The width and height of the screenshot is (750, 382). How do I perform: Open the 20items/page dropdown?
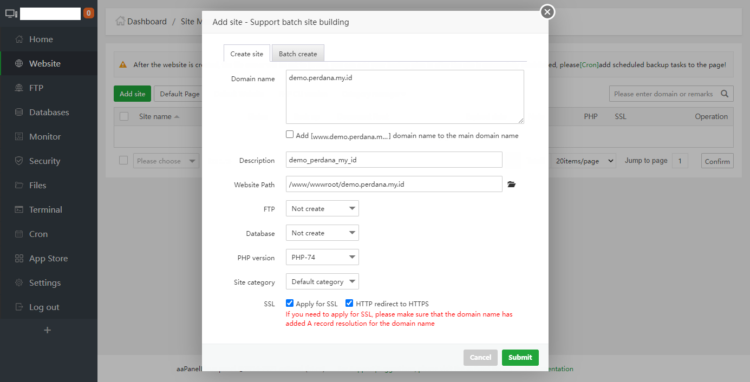pos(584,161)
